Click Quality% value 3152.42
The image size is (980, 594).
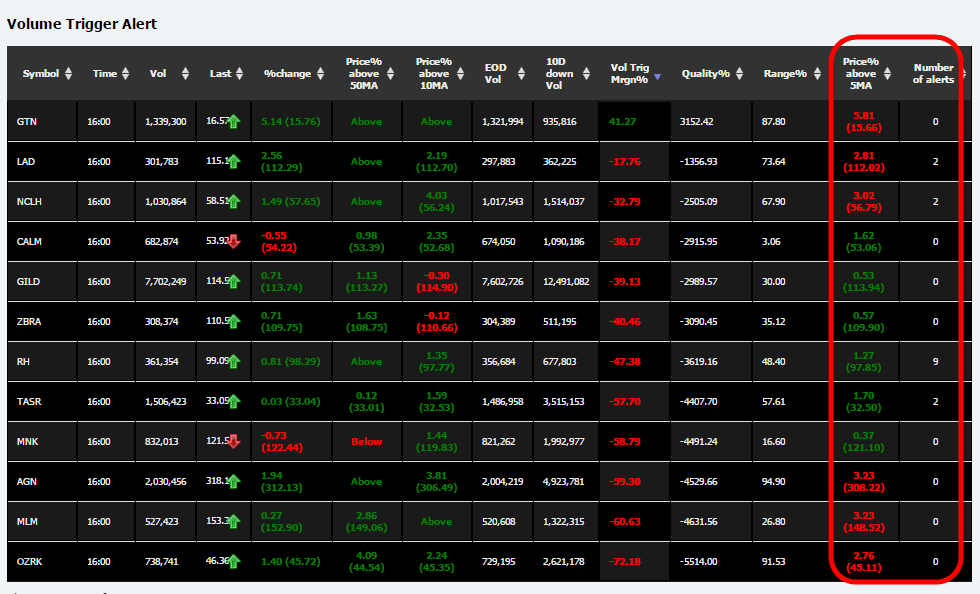[x=696, y=121]
